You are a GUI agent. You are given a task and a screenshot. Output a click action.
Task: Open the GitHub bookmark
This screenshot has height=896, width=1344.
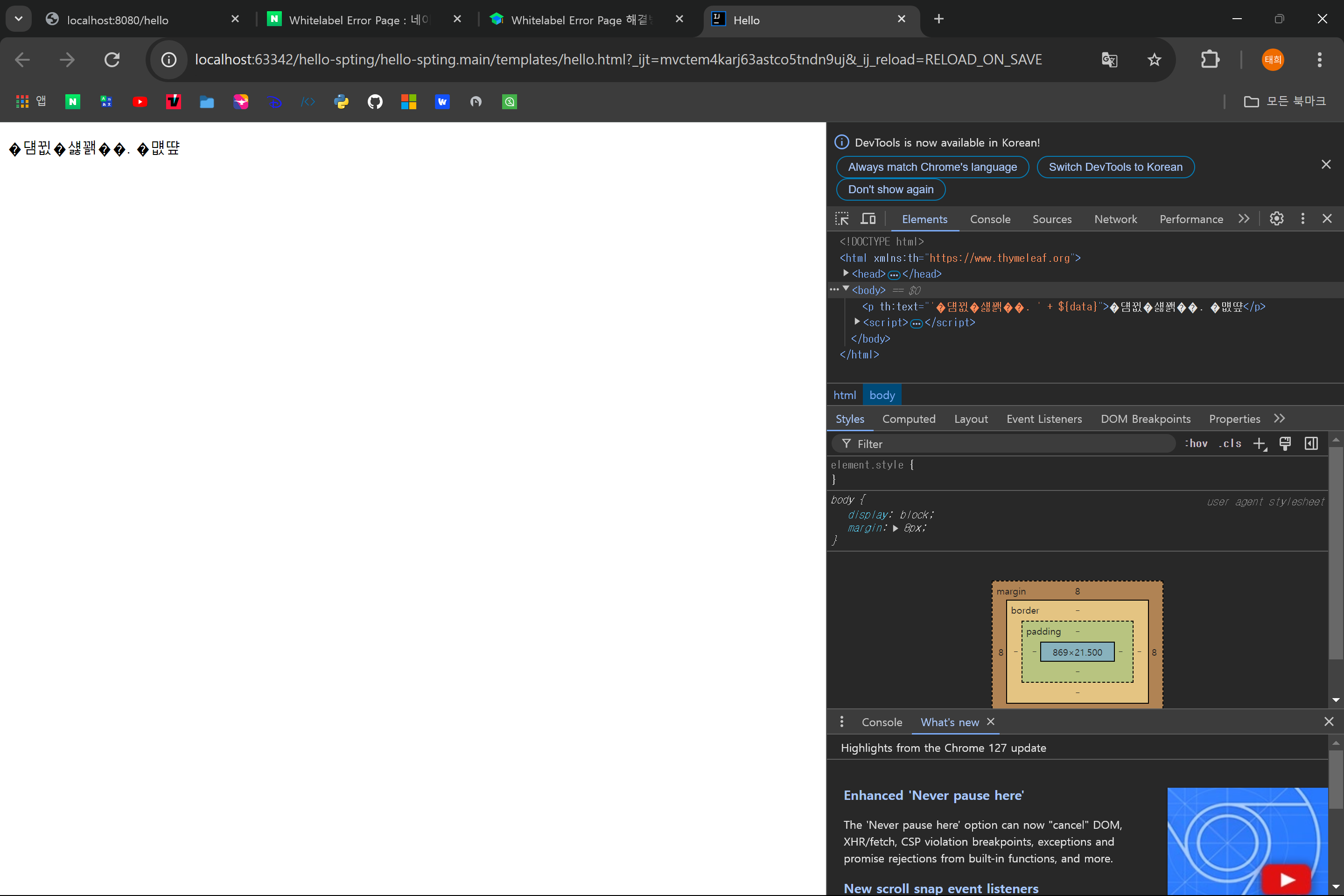[x=375, y=102]
